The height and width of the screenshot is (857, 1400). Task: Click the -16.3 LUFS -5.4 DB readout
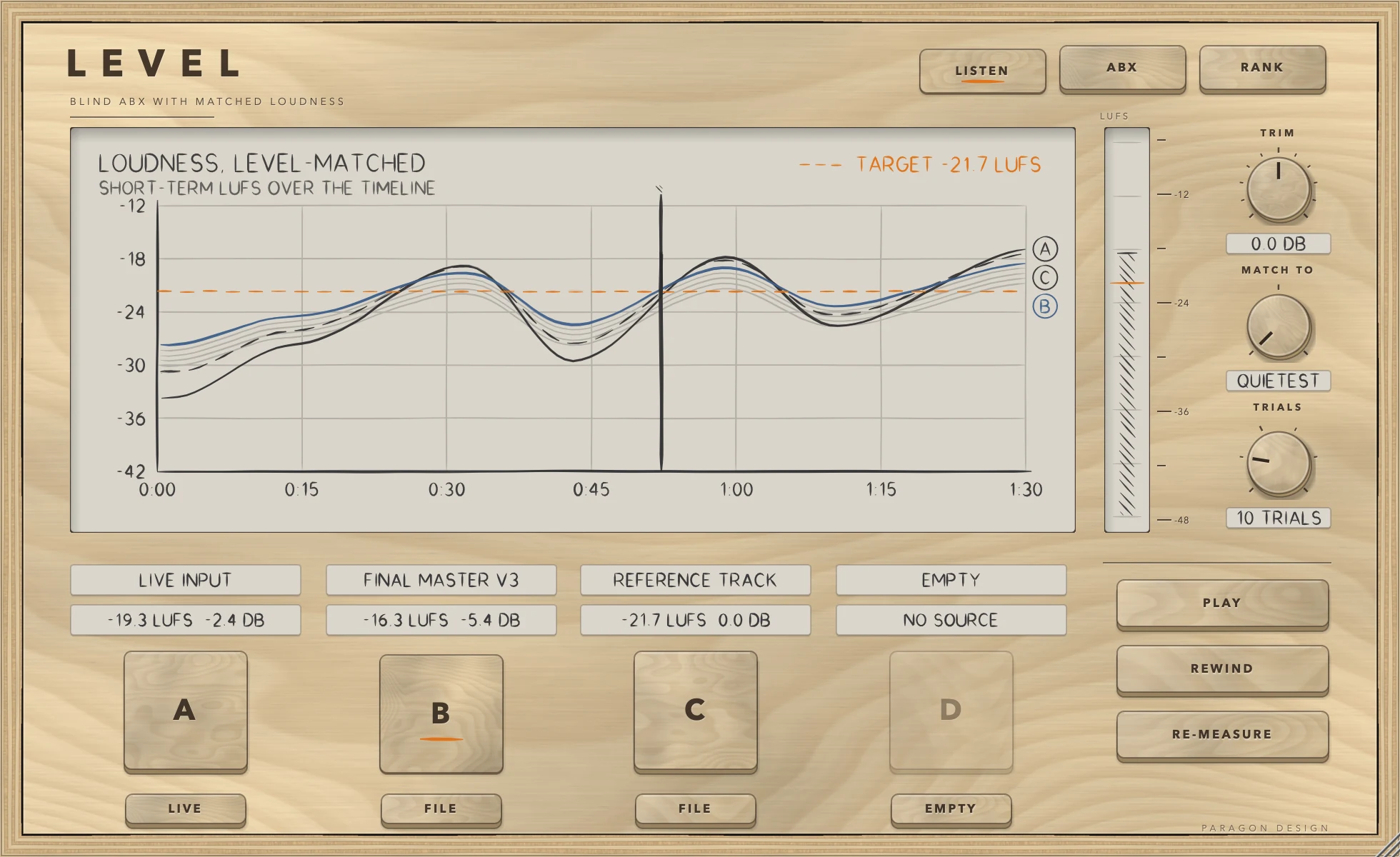pyautogui.click(x=441, y=620)
